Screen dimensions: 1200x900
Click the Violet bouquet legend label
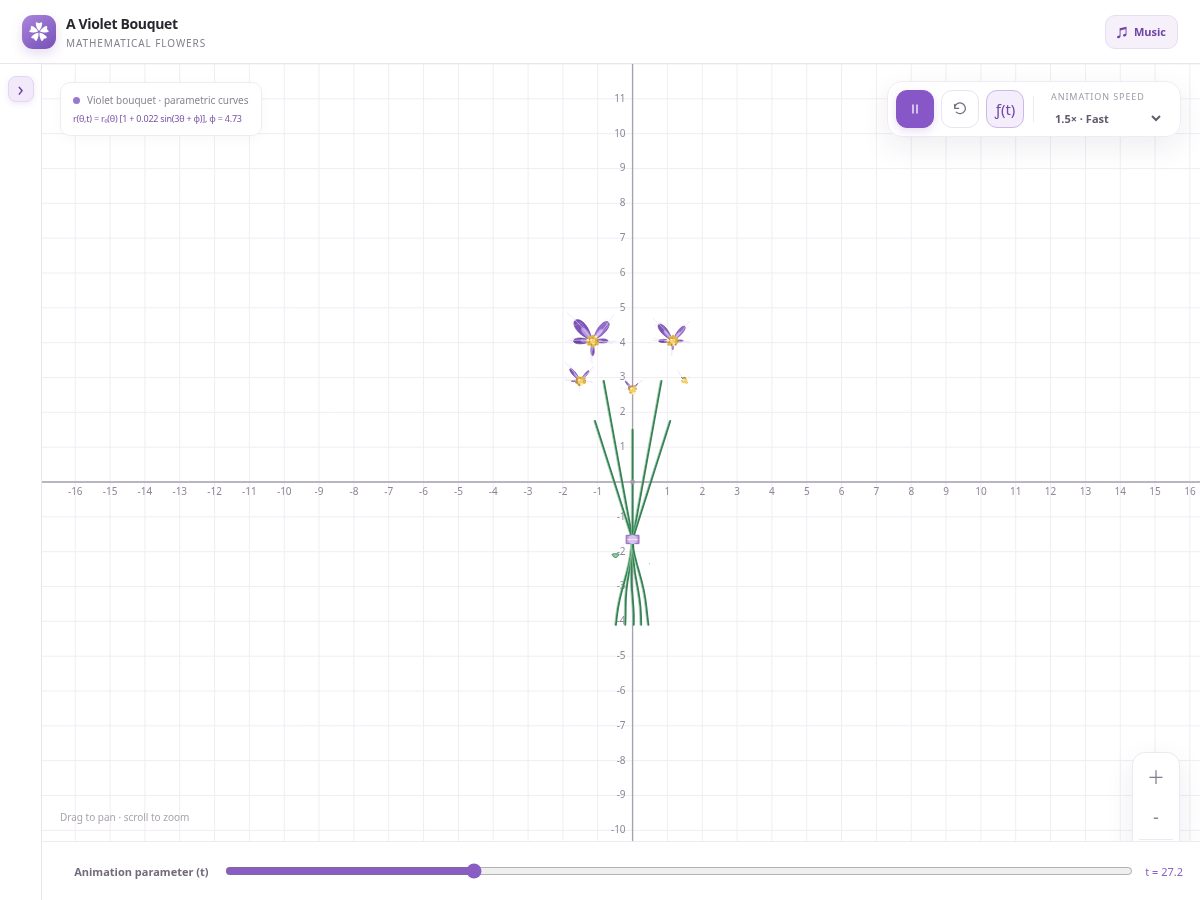(x=168, y=100)
